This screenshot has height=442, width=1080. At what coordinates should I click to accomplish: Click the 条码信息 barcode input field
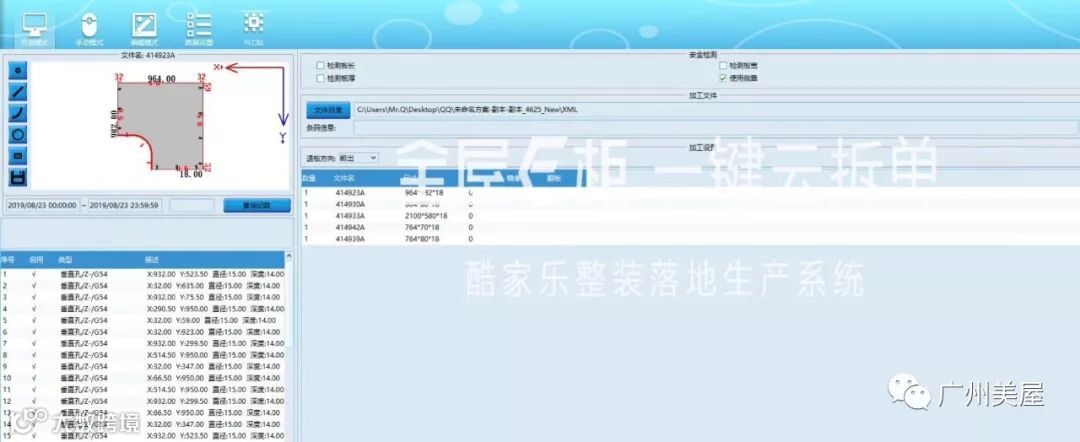(716, 127)
